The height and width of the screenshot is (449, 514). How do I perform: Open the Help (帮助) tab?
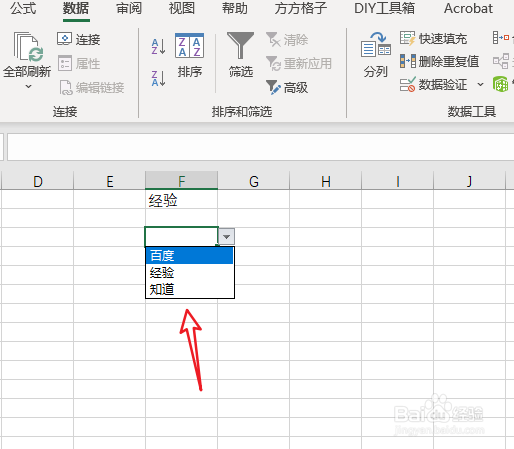[235, 8]
